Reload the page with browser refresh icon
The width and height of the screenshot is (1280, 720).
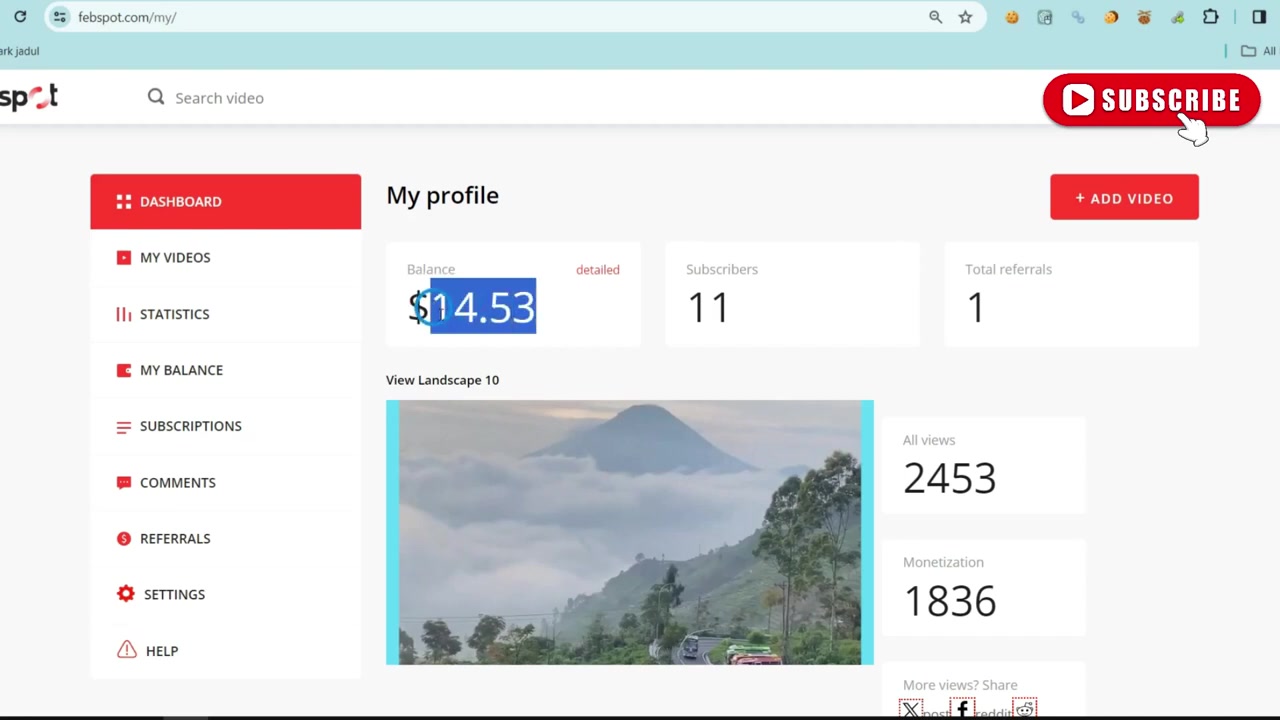point(20,17)
